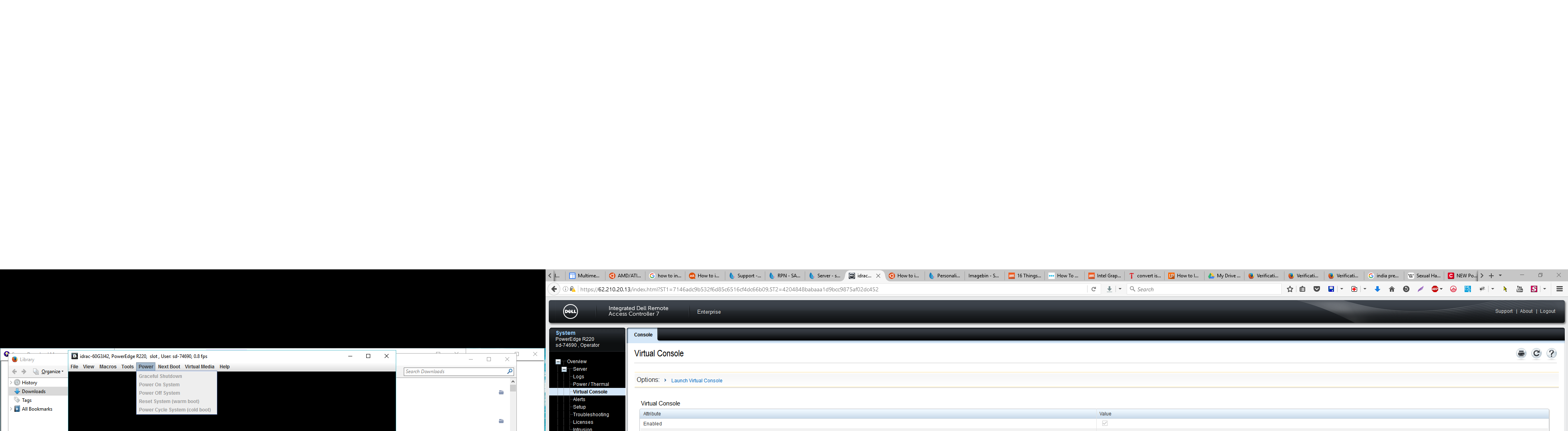Print the iDRAC Virtual Console page
The width and height of the screenshot is (1568, 431).
[1521, 354]
